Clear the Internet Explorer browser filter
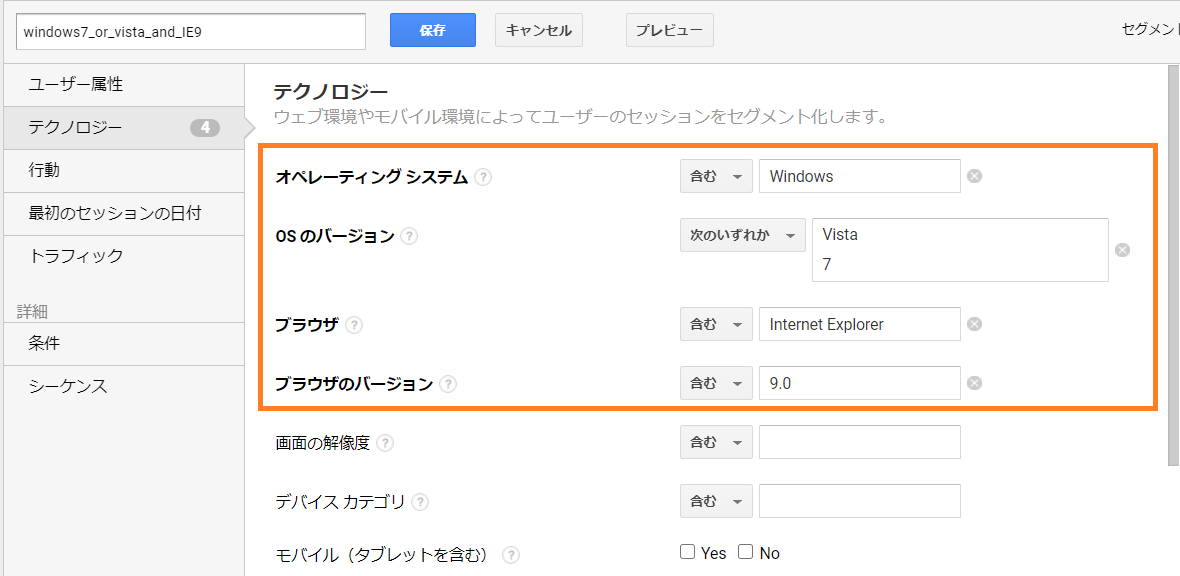This screenshot has height=576, width=1180. pyautogui.click(x=974, y=324)
